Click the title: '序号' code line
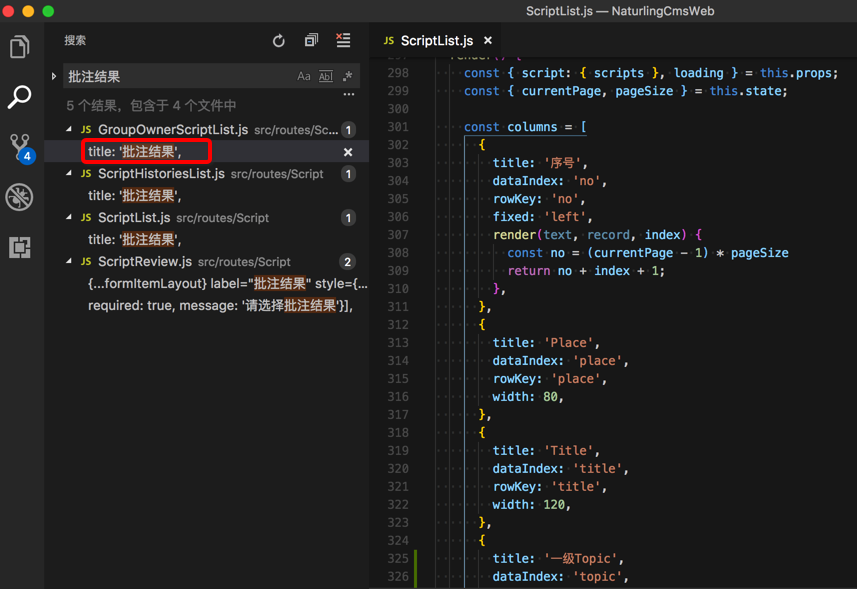The height and width of the screenshot is (589, 857). (x=540, y=163)
